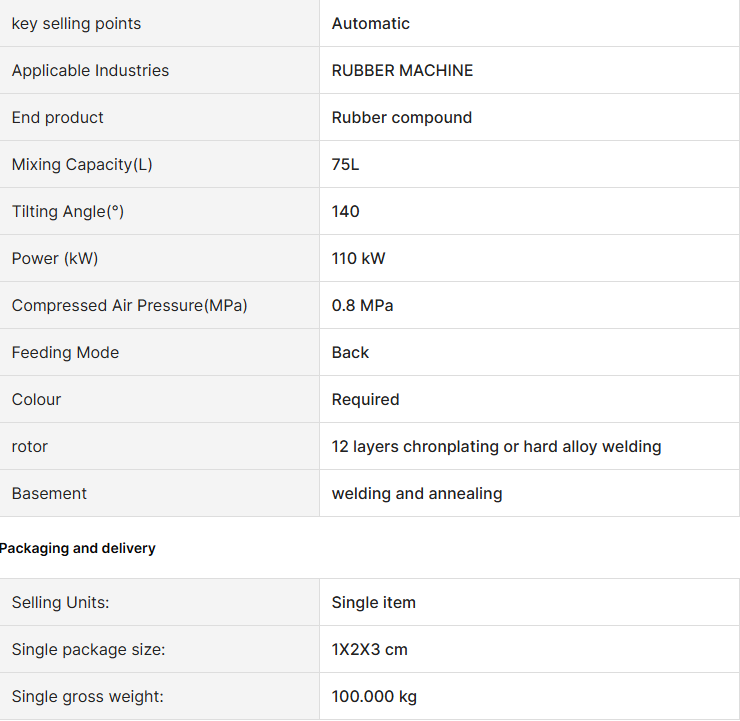This screenshot has width=740, height=721.
Task: Click the 'RUBBER MACHINE' value text
Action: 402,70
